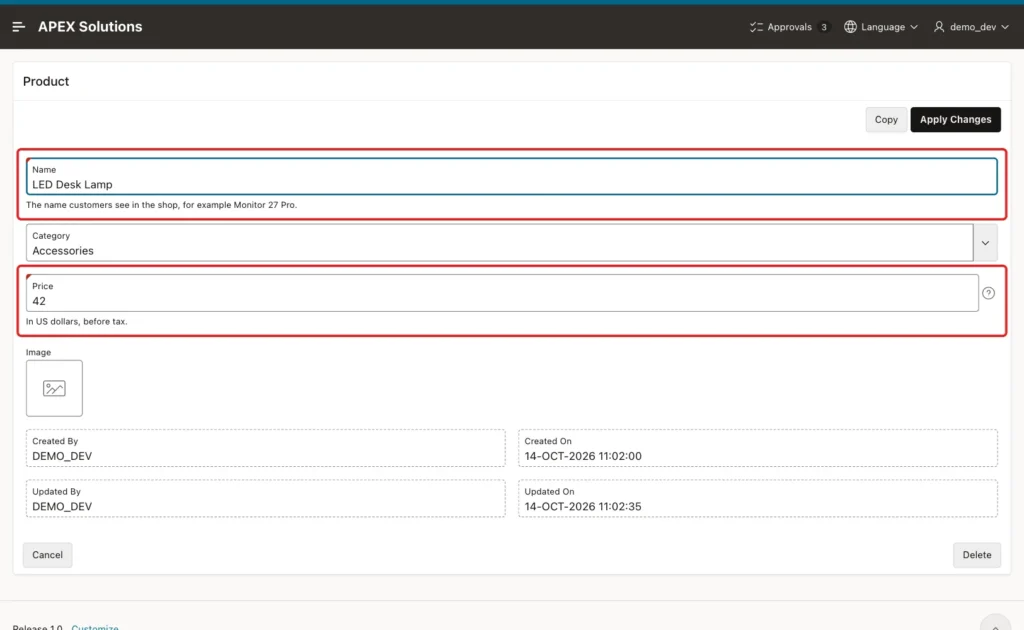Image resolution: width=1024 pixels, height=630 pixels.
Task: Click the Approvals count badge 3
Action: point(824,27)
